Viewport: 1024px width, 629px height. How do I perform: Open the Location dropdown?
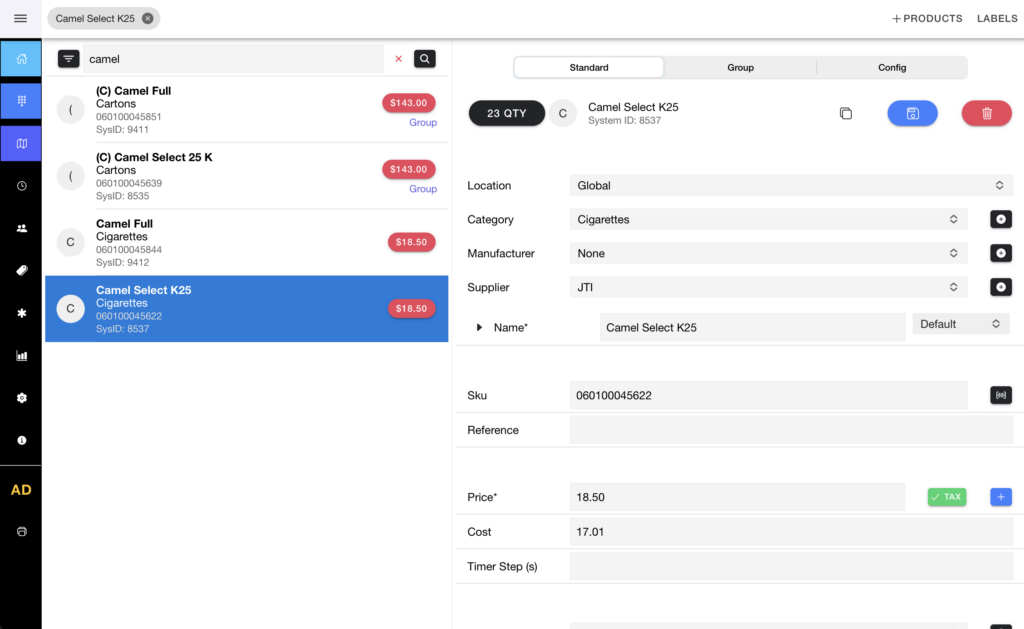point(790,185)
